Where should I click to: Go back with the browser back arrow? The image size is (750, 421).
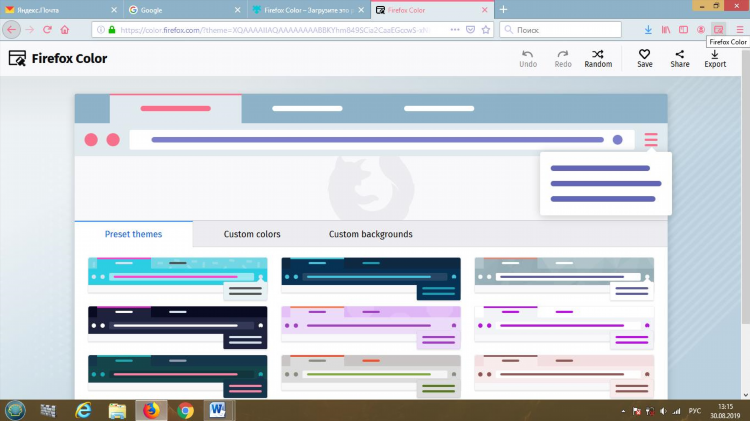pyautogui.click(x=11, y=30)
